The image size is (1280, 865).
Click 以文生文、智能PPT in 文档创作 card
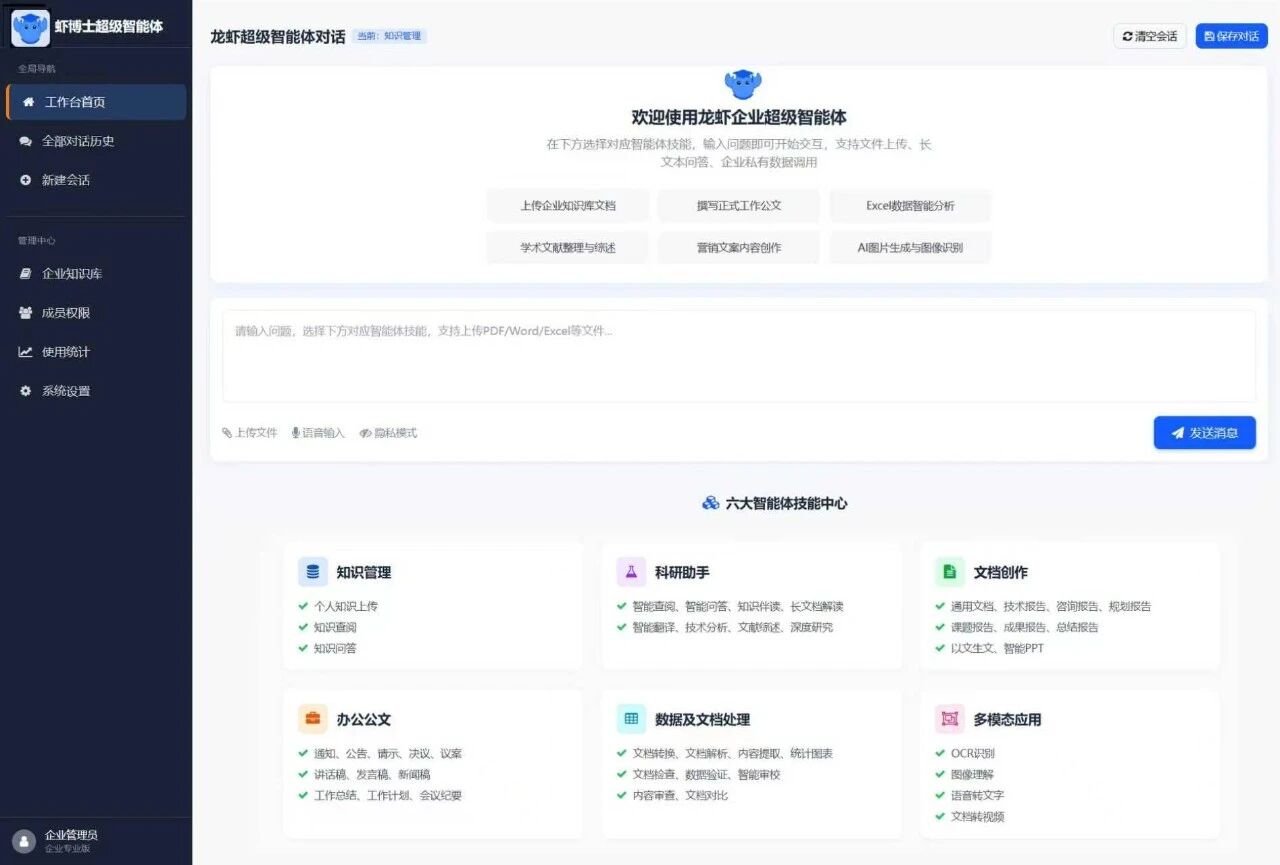click(997, 648)
